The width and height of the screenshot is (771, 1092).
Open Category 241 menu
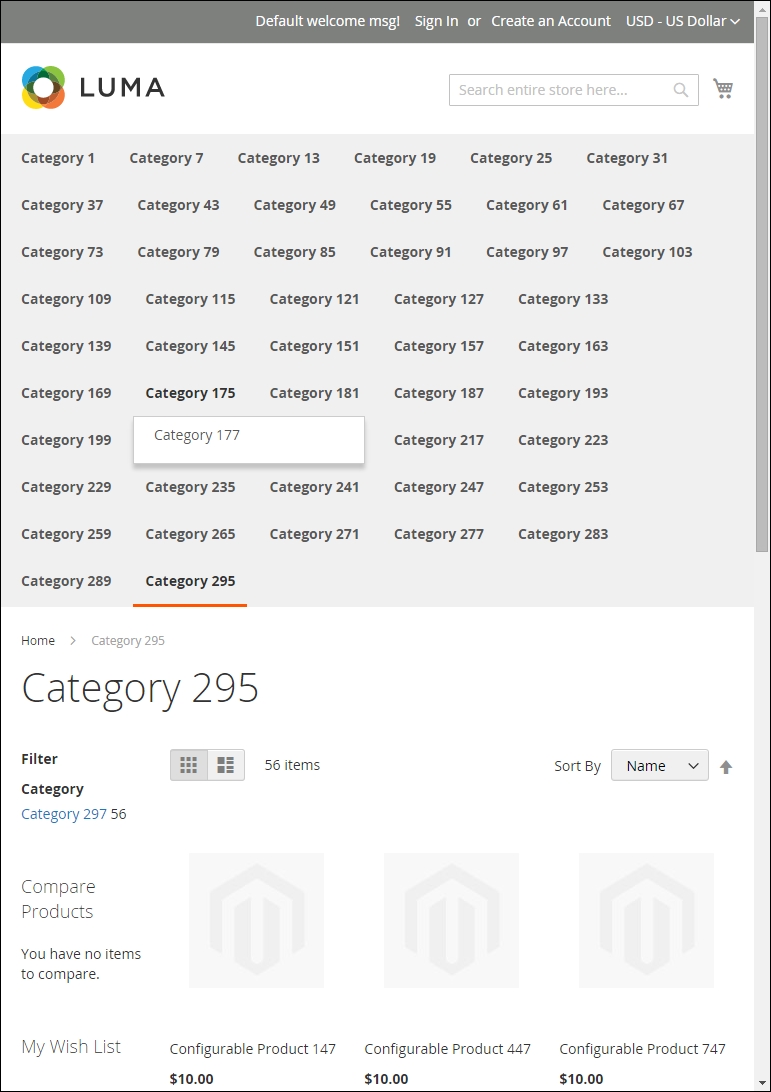315,488
